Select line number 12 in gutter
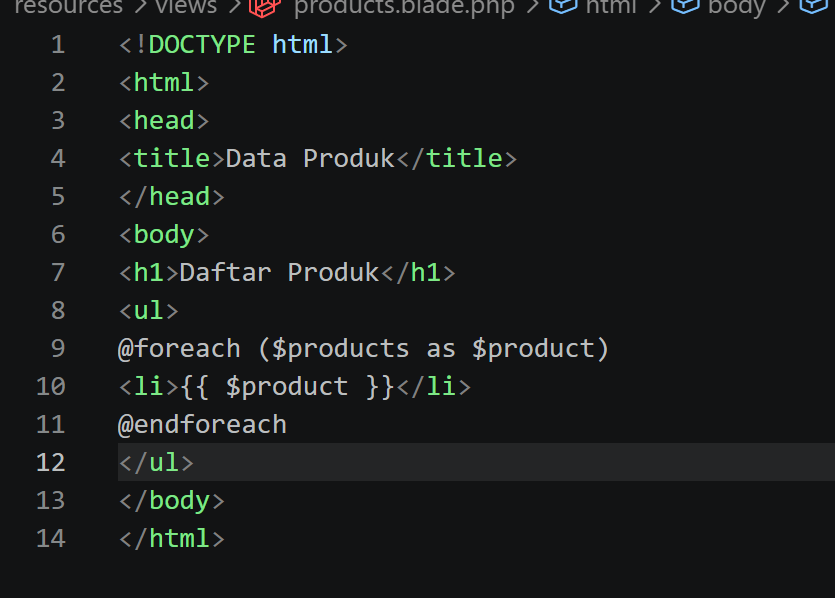The height and width of the screenshot is (598, 835). pos(51,462)
